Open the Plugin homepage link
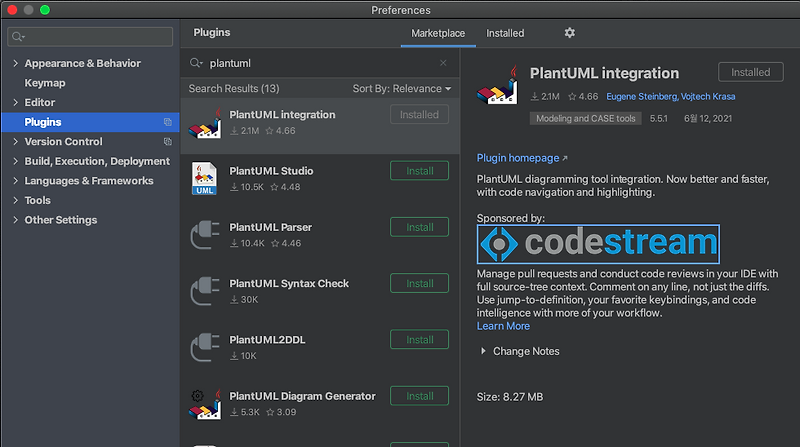Viewport: 800px width, 447px height. pos(518,158)
